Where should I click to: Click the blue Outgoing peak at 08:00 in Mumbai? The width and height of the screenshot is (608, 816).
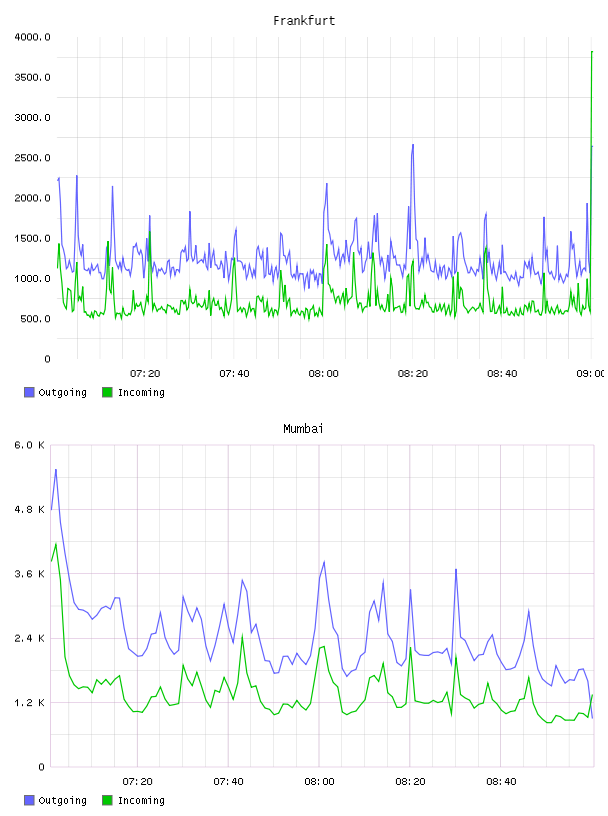click(x=324, y=562)
